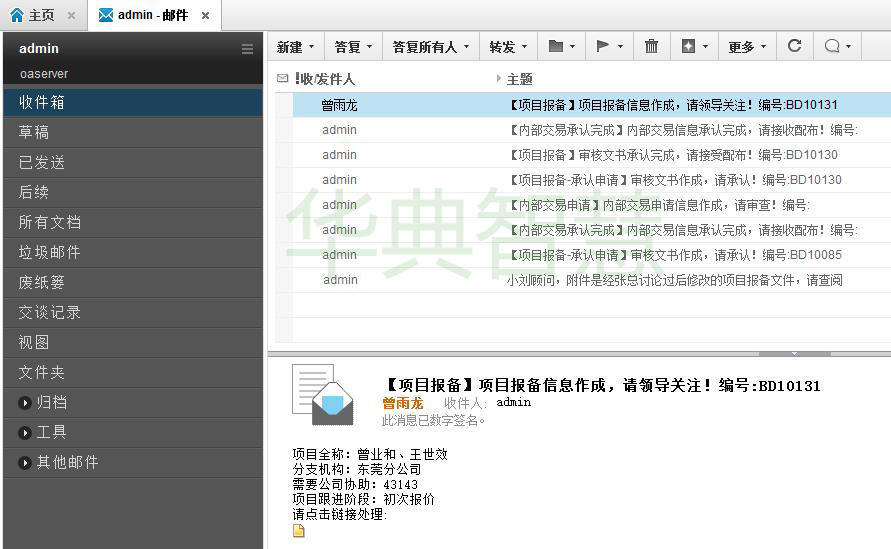This screenshot has width=891, height=549.
Task: Select mail 小刘顾问，附件是经张总讨论过
Action: coord(592,280)
